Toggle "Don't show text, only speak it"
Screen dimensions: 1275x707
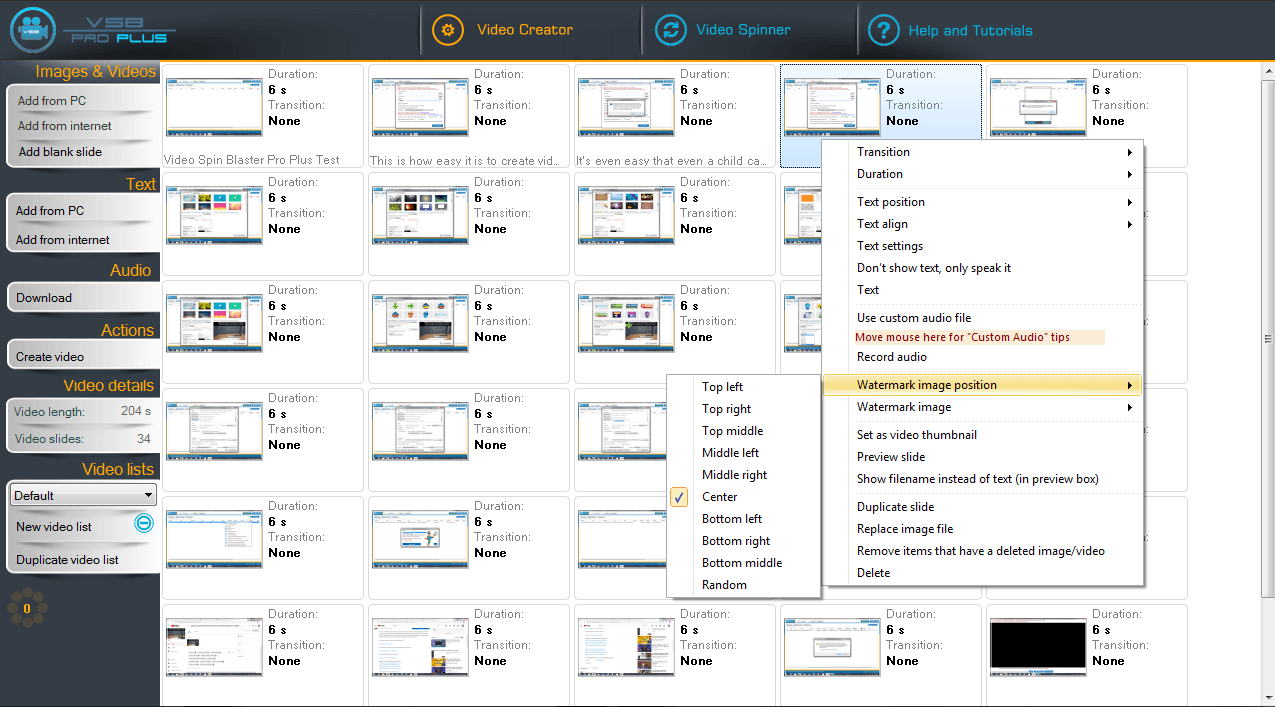pyautogui.click(x=981, y=268)
